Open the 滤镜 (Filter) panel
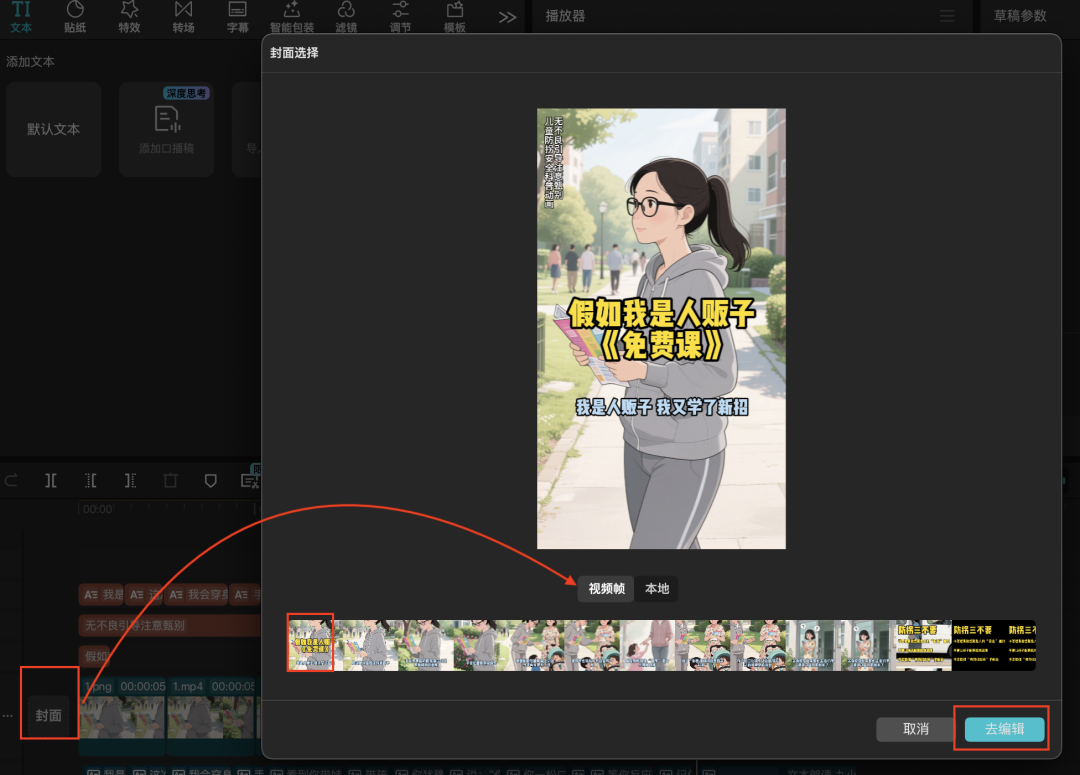 coord(346,18)
